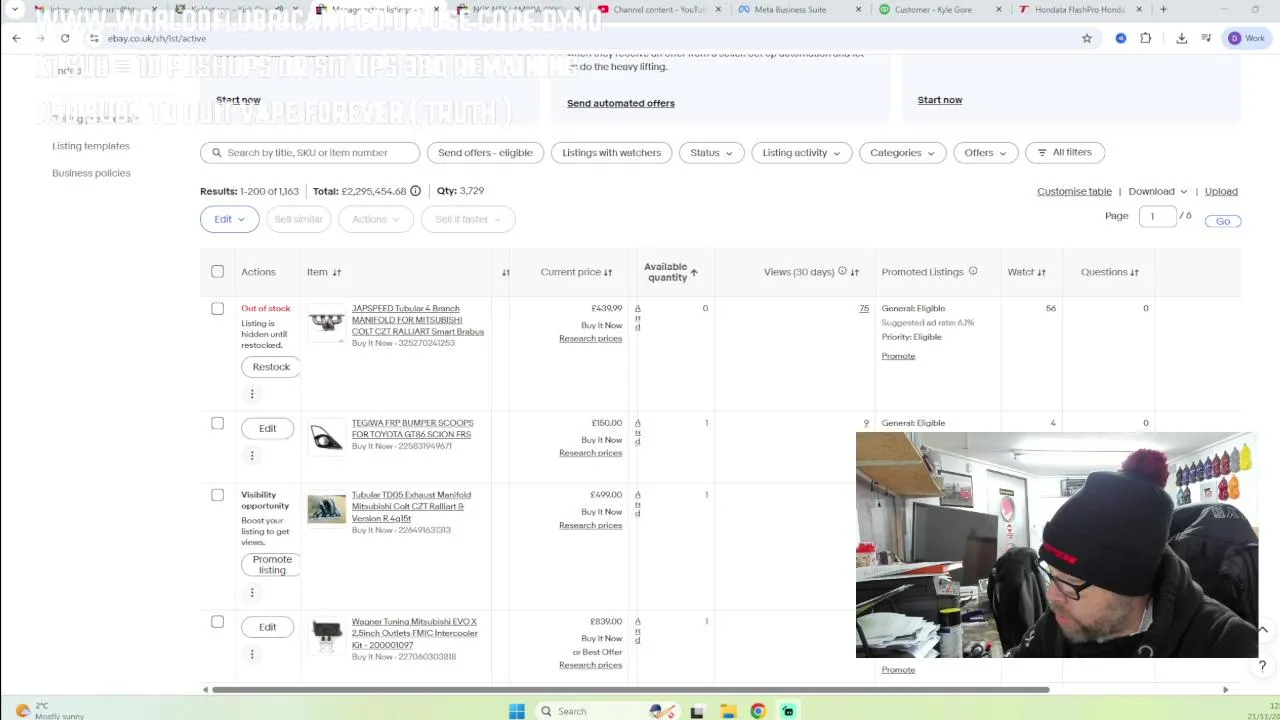Open Business policies in the sidebar
Screen dimensions: 1280x720
pos(91,173)
